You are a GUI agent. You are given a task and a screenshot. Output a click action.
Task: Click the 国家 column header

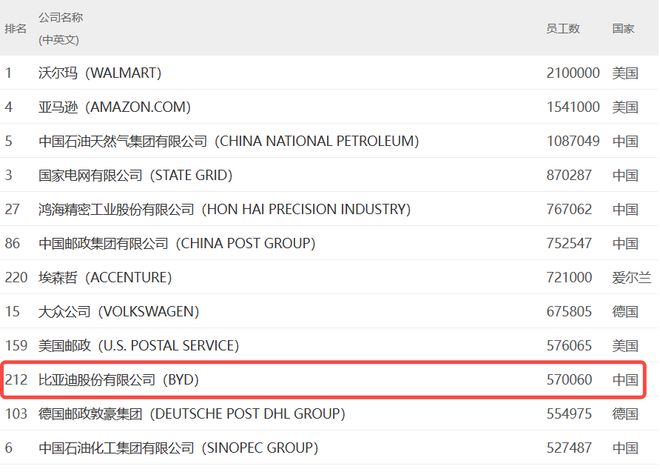point(622,29)
